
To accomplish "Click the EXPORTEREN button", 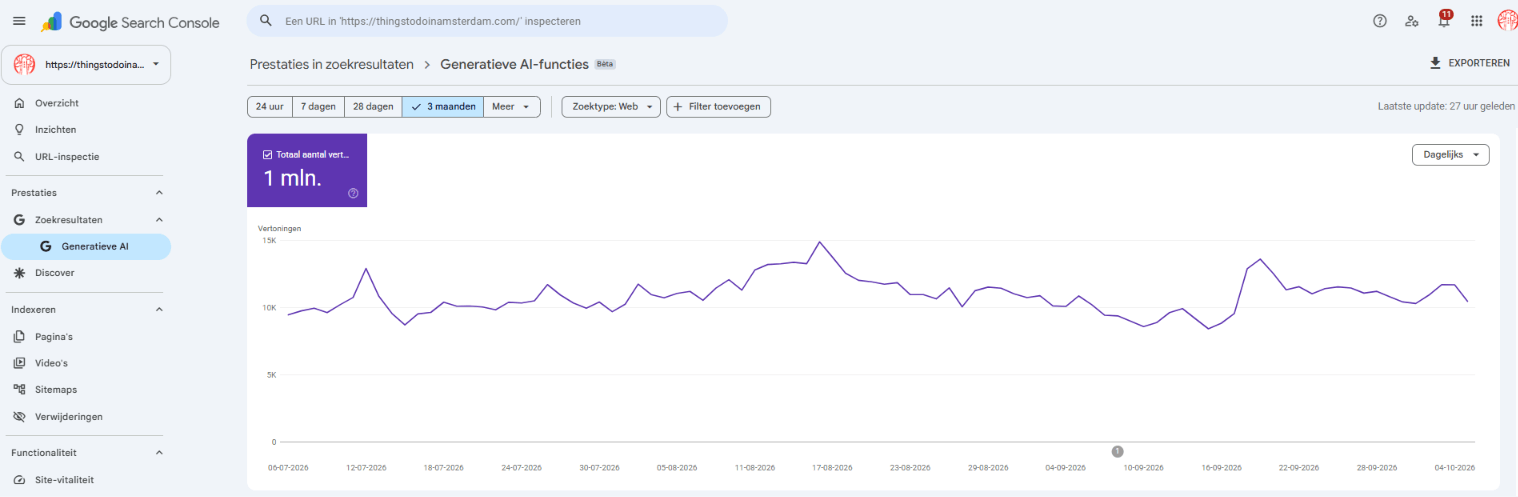I will point(1469,63).
